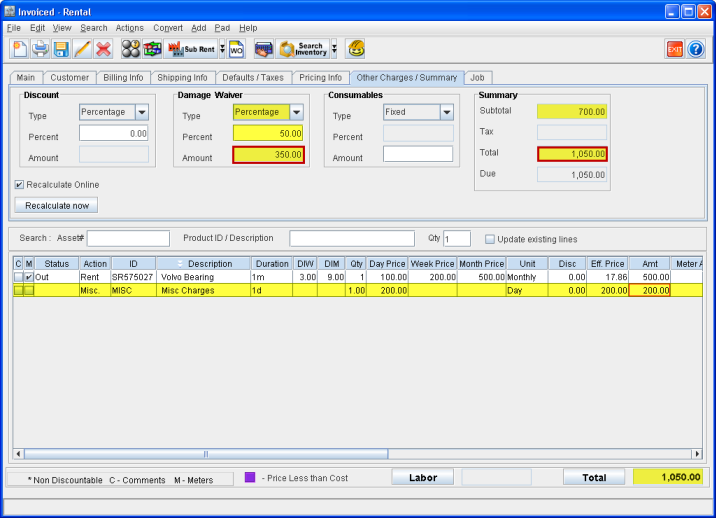
Task: Toggle the C checkbox on Misc Charges row
Action: click(18, 291)
